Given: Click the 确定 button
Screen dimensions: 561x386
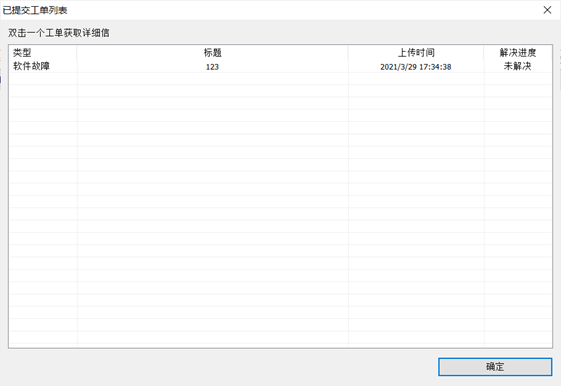Looking at the screenshot, I should coord(495,367).
